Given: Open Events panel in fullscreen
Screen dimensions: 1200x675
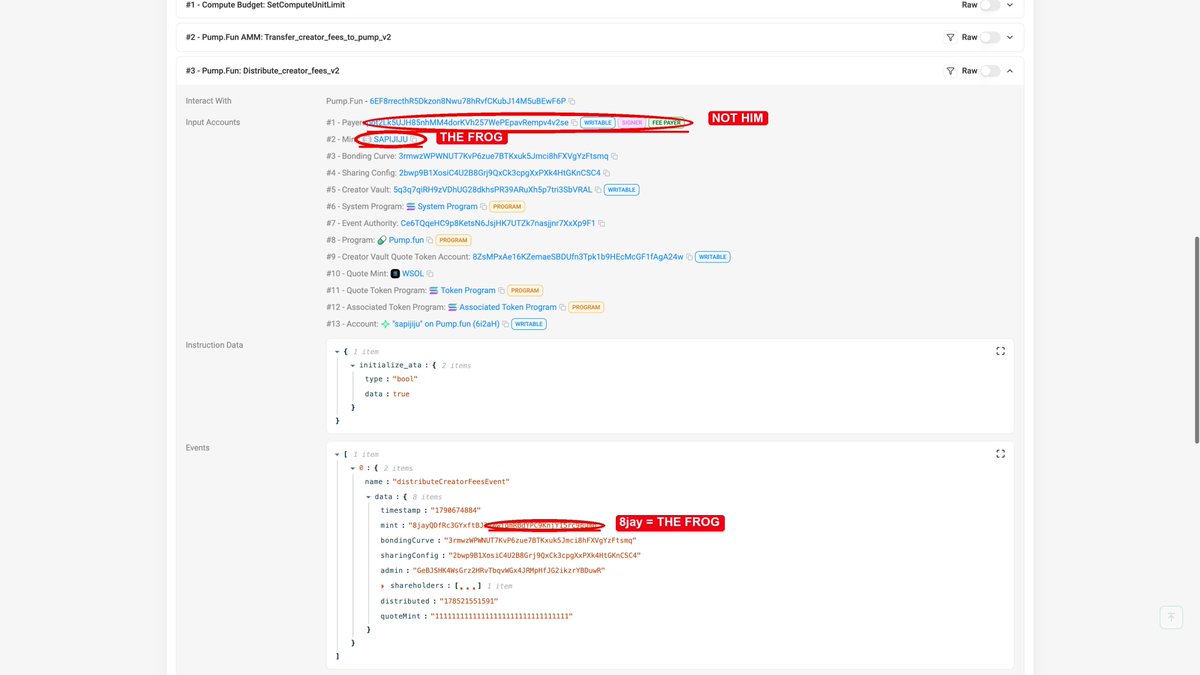Looking at the screenshot, I should [x=1000, y=454].
